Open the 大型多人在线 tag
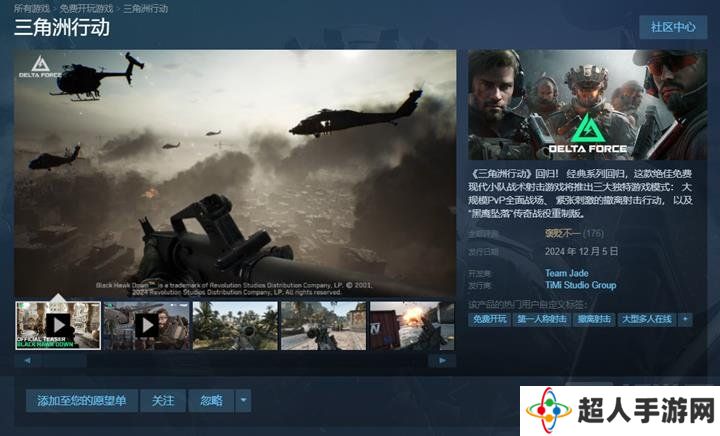Image resolution: width=720 pixels, height=436 pixels. point(647,319)
